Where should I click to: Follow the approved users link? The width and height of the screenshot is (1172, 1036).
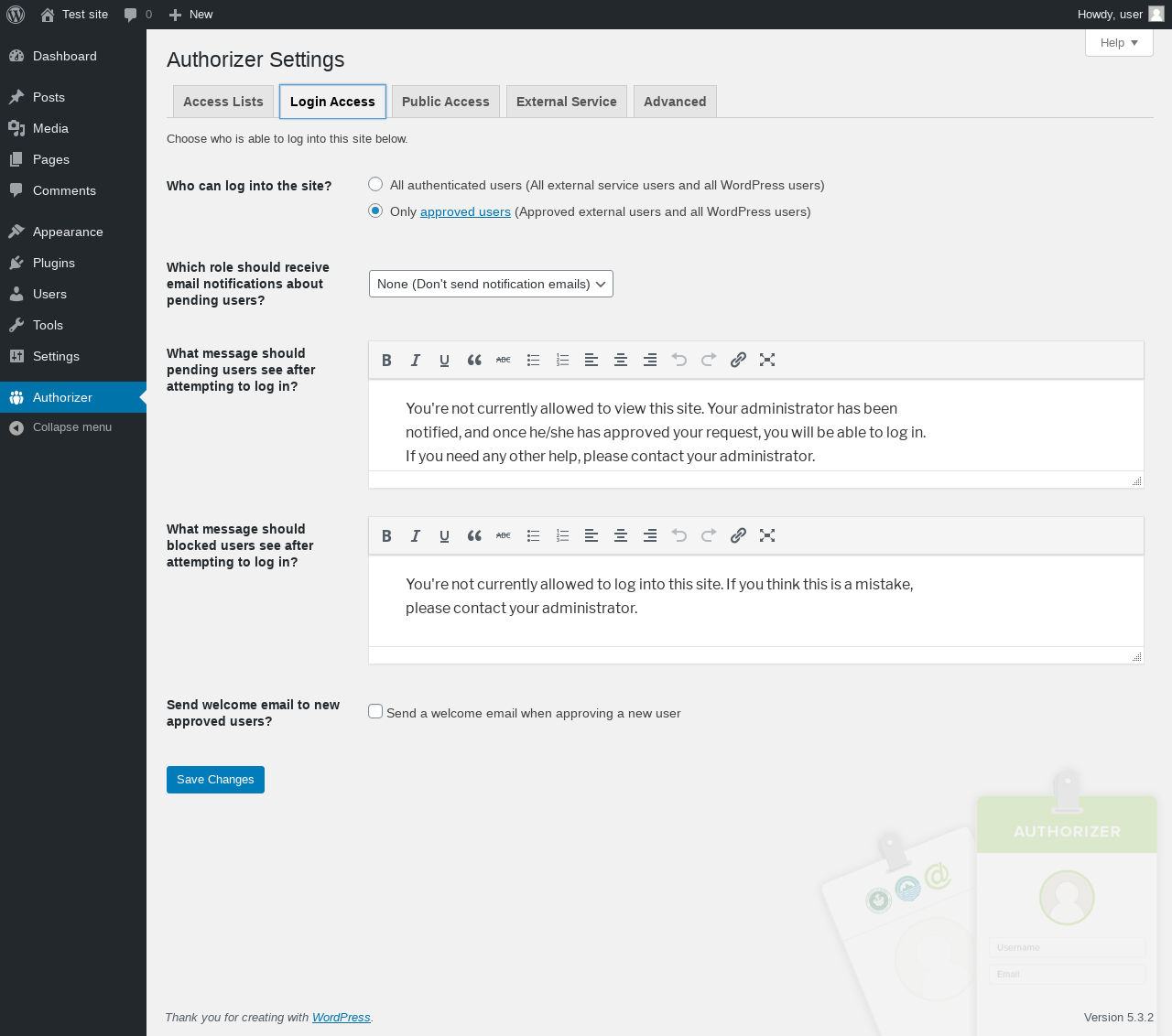465,211
